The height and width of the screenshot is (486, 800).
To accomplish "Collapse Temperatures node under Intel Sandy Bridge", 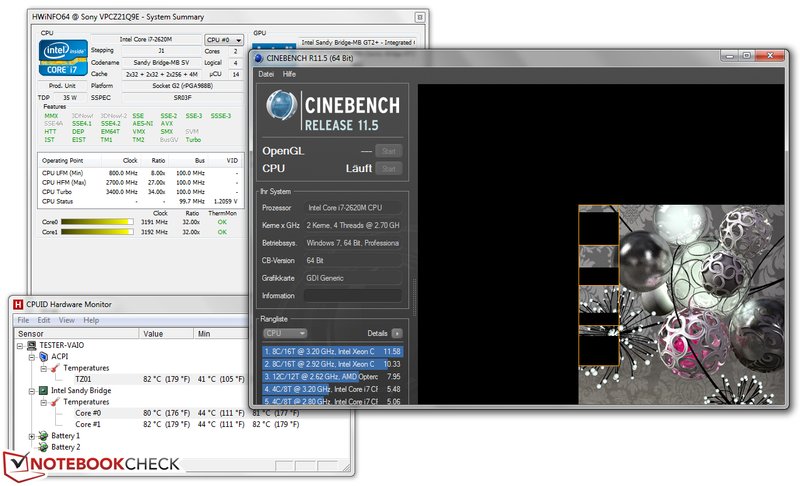I will click(x=43, y=402).
